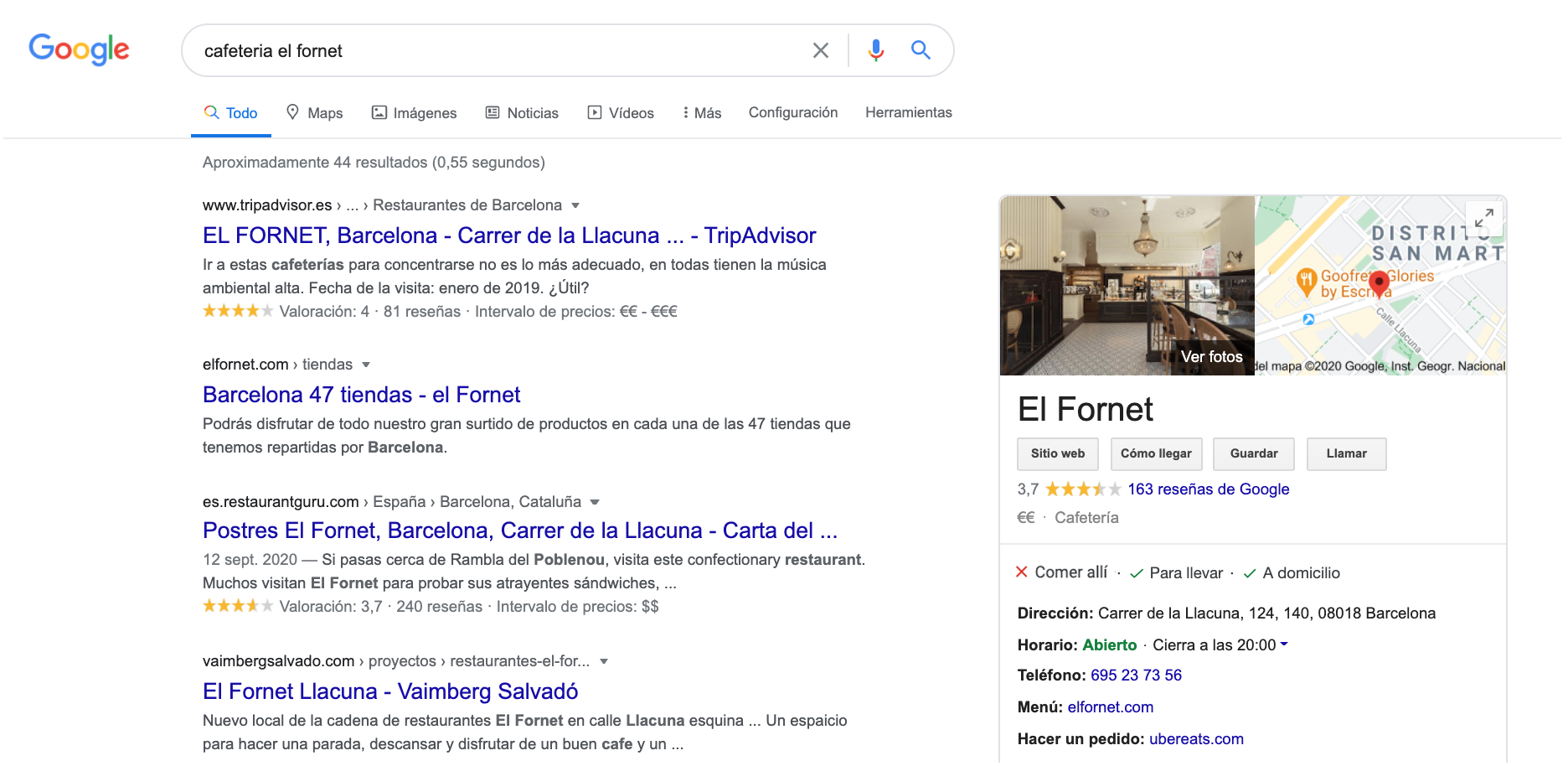Select the Todo tab
Screen dimensions: 1568x766
pyautogui.click(x=231, y=112)
